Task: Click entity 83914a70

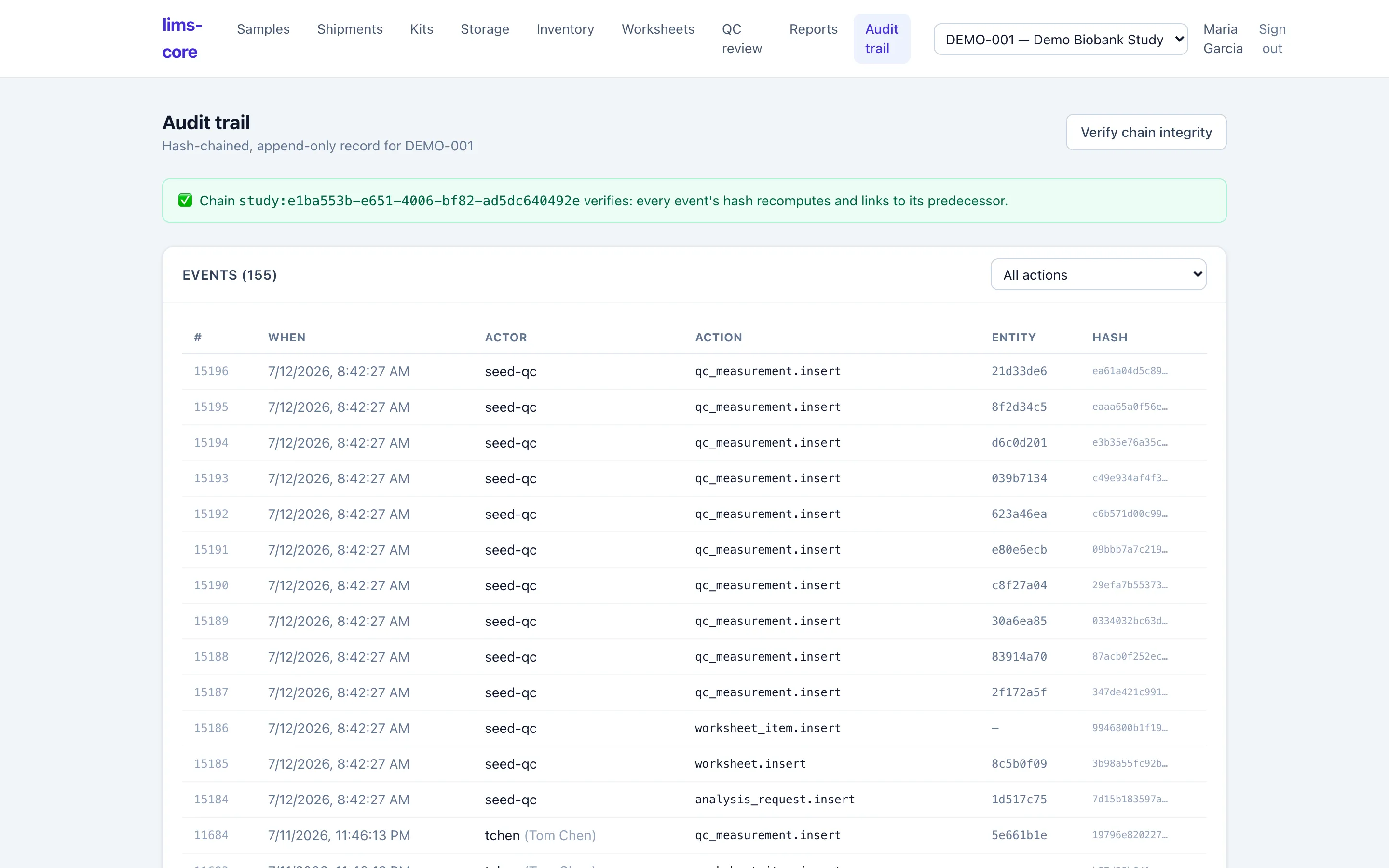Action: pos(1019,656)
